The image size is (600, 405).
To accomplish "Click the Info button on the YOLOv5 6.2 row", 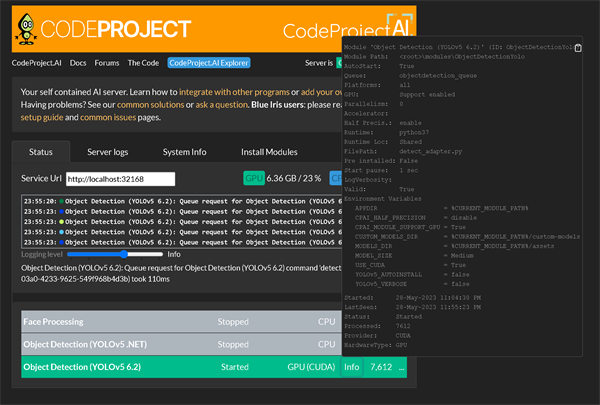I will click(351, 367).
